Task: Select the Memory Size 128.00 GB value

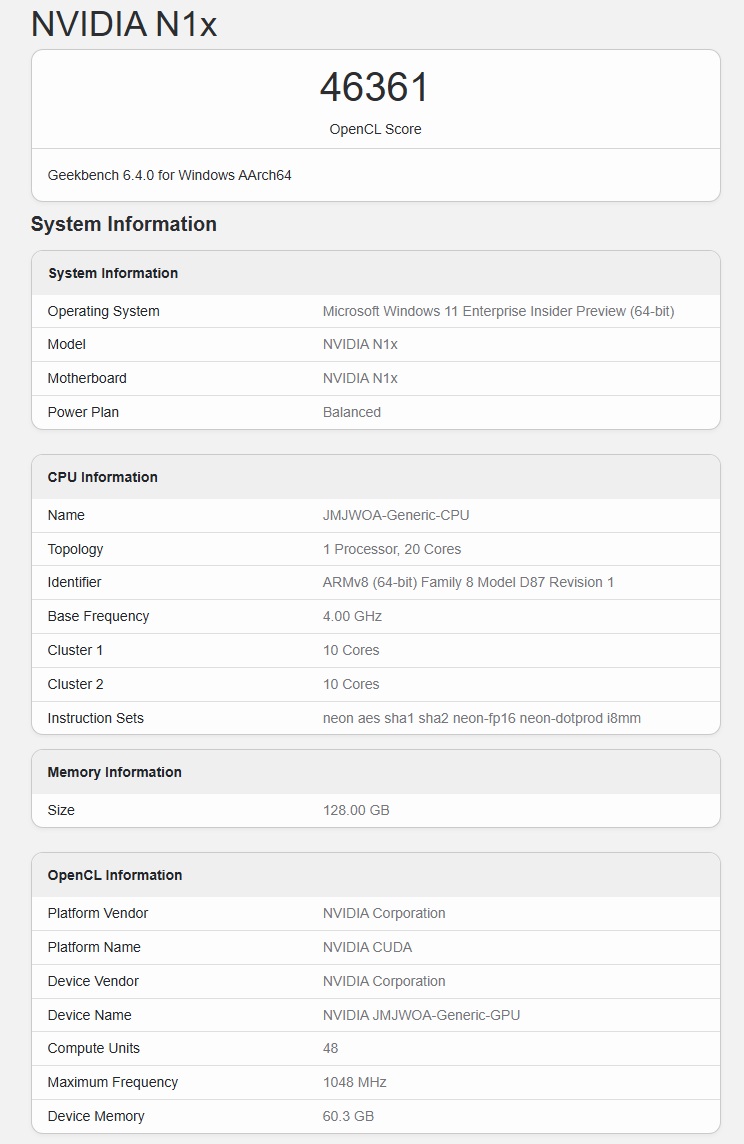Action: 356,811
